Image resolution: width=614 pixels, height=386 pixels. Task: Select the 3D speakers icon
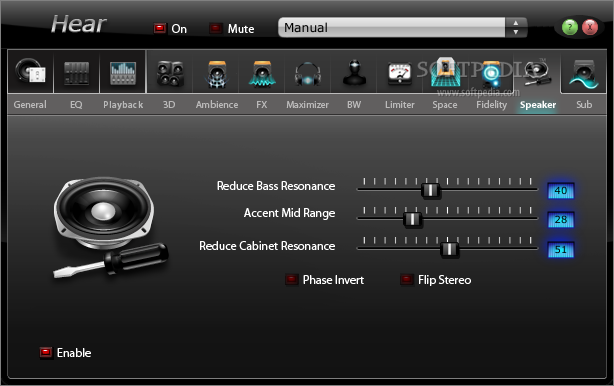170,73
